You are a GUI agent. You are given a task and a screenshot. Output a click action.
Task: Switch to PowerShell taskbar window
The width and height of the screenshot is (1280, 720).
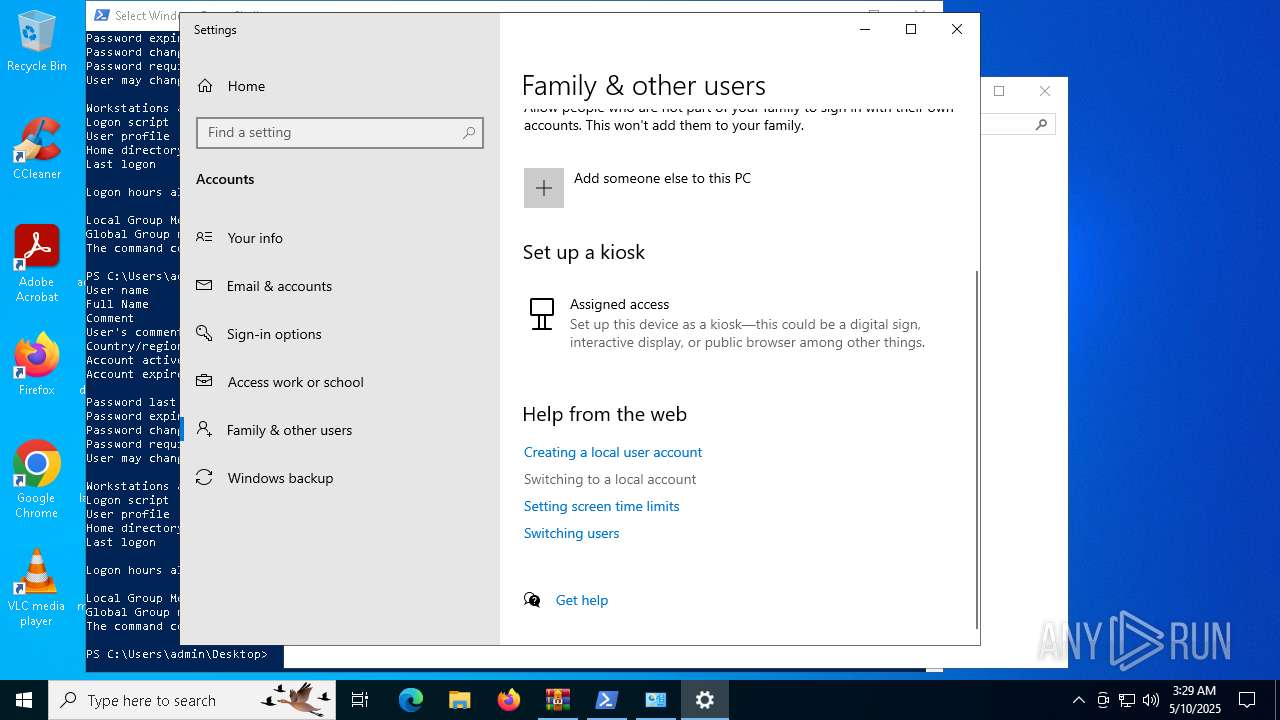(x=607, y=700)
